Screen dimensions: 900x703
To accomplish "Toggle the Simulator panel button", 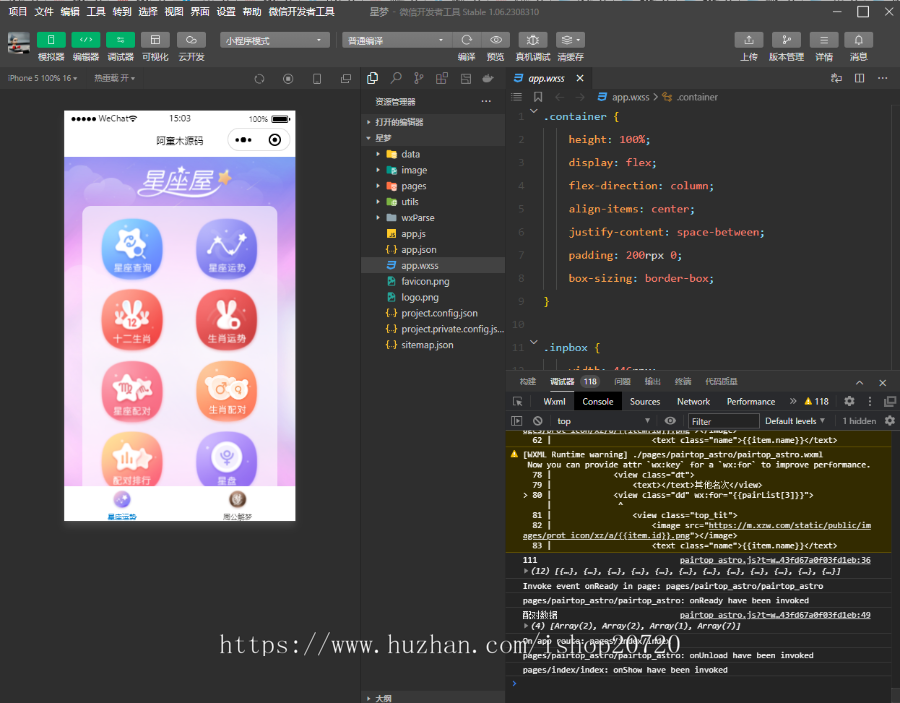I will [51, 40].
